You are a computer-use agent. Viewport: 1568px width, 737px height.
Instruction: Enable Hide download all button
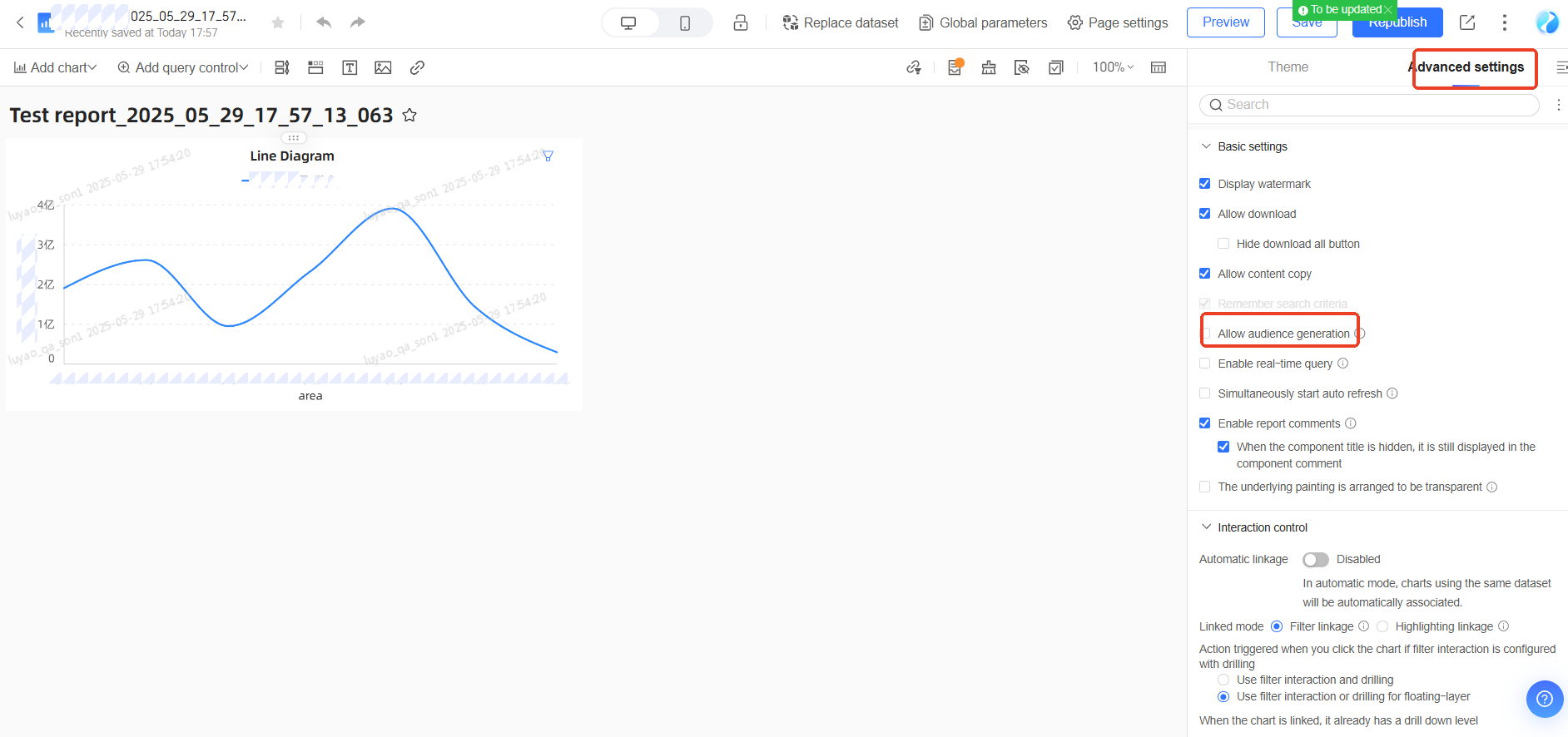point(1223,244)
